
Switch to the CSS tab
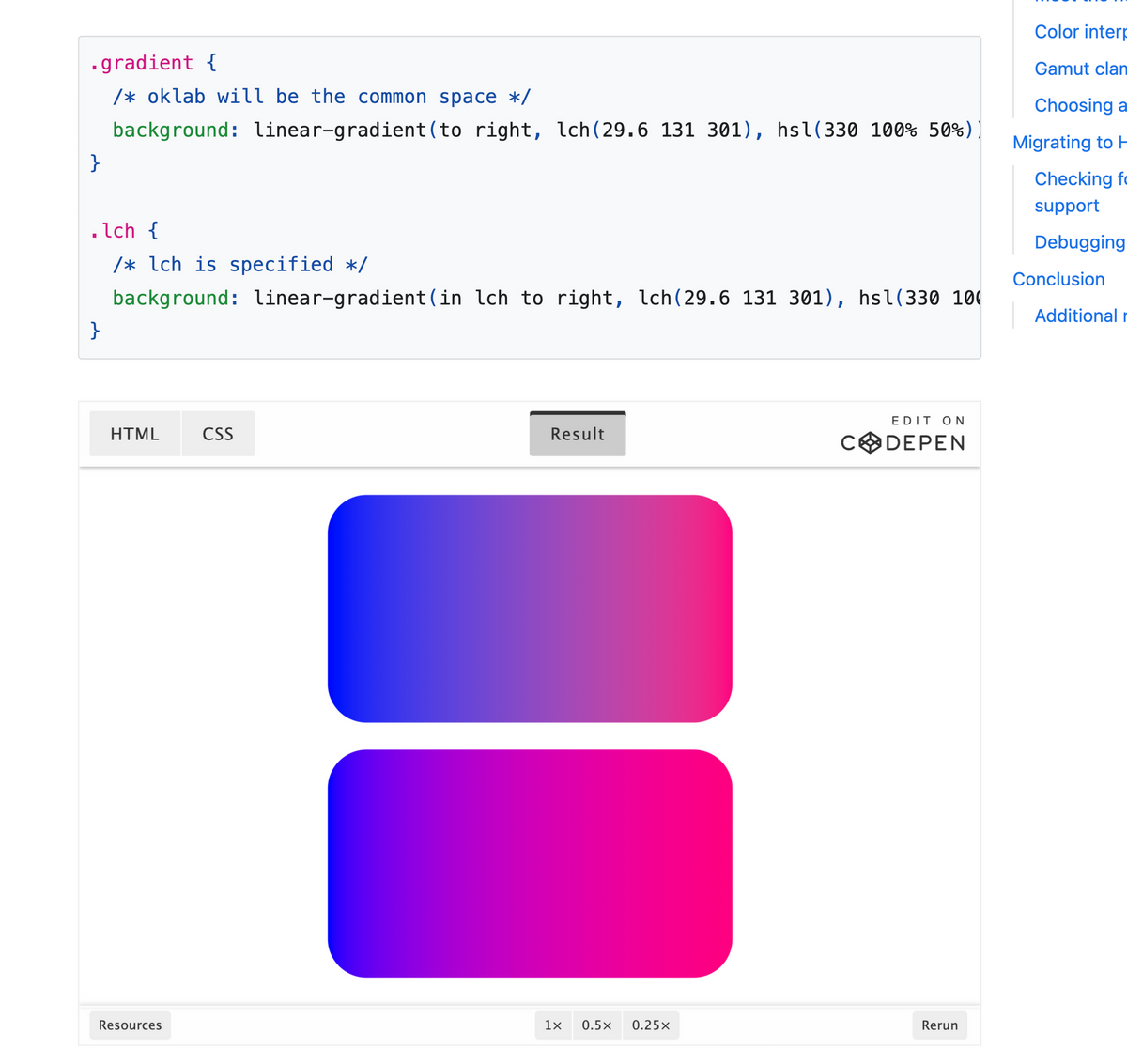click(218, 434)
